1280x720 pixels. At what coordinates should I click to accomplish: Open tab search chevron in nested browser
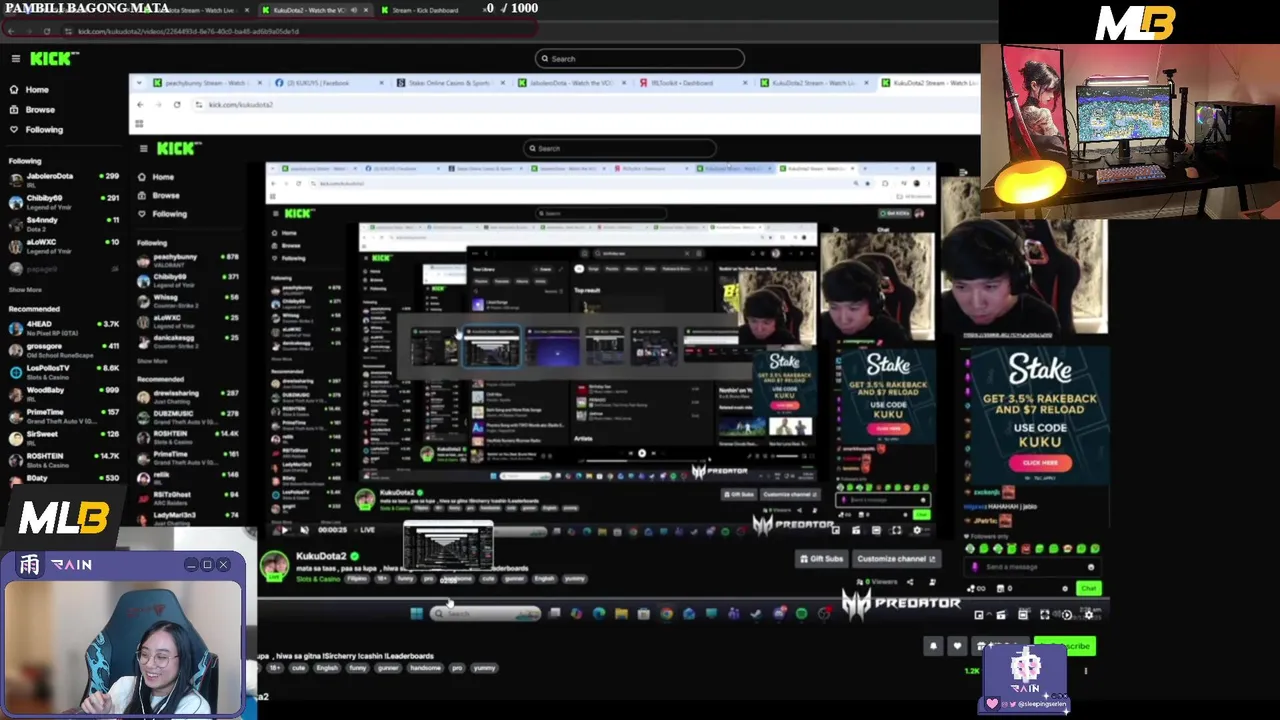coord(138,83)
